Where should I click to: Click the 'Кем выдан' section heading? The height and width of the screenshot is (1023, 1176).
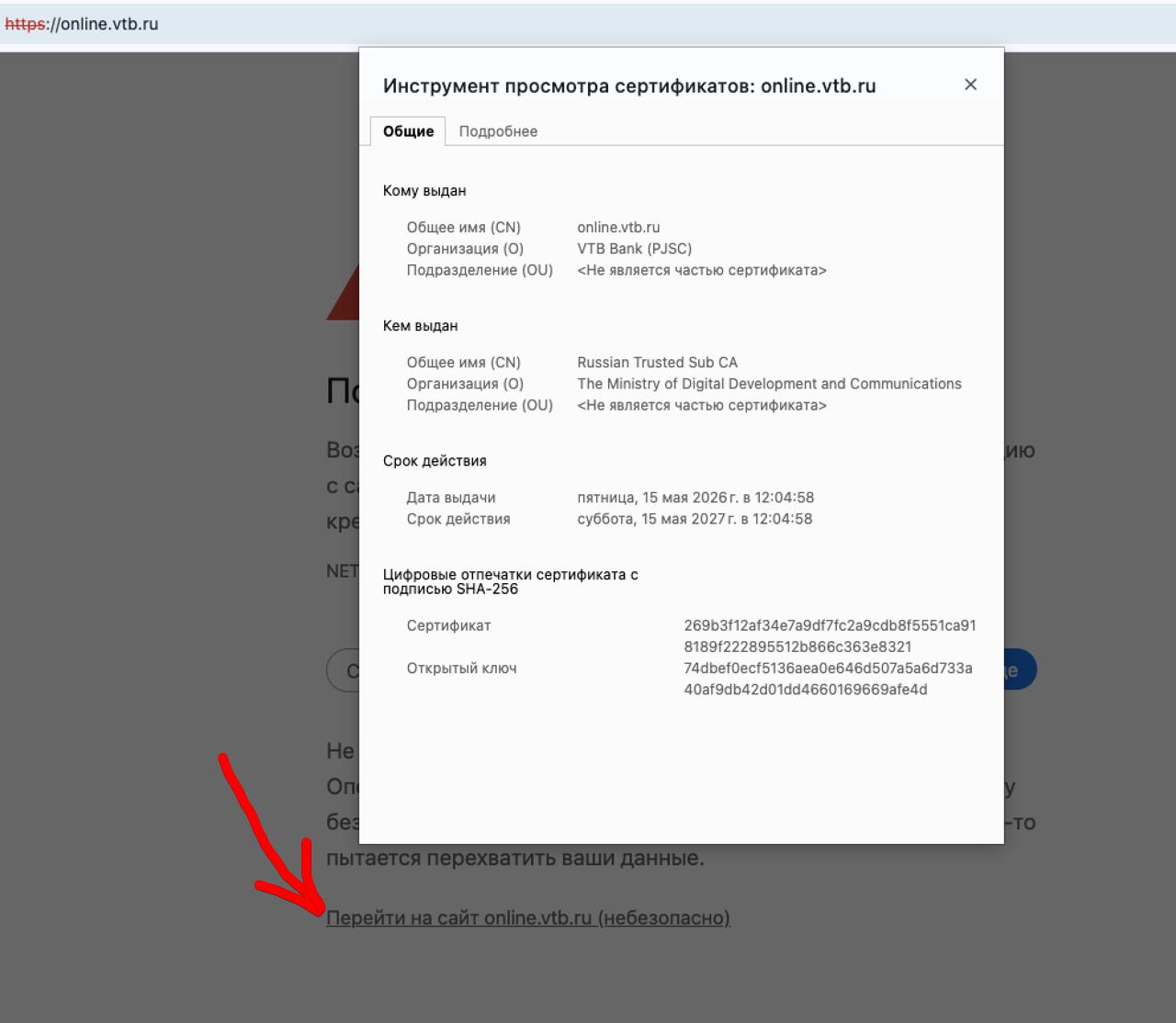point(420,326)
